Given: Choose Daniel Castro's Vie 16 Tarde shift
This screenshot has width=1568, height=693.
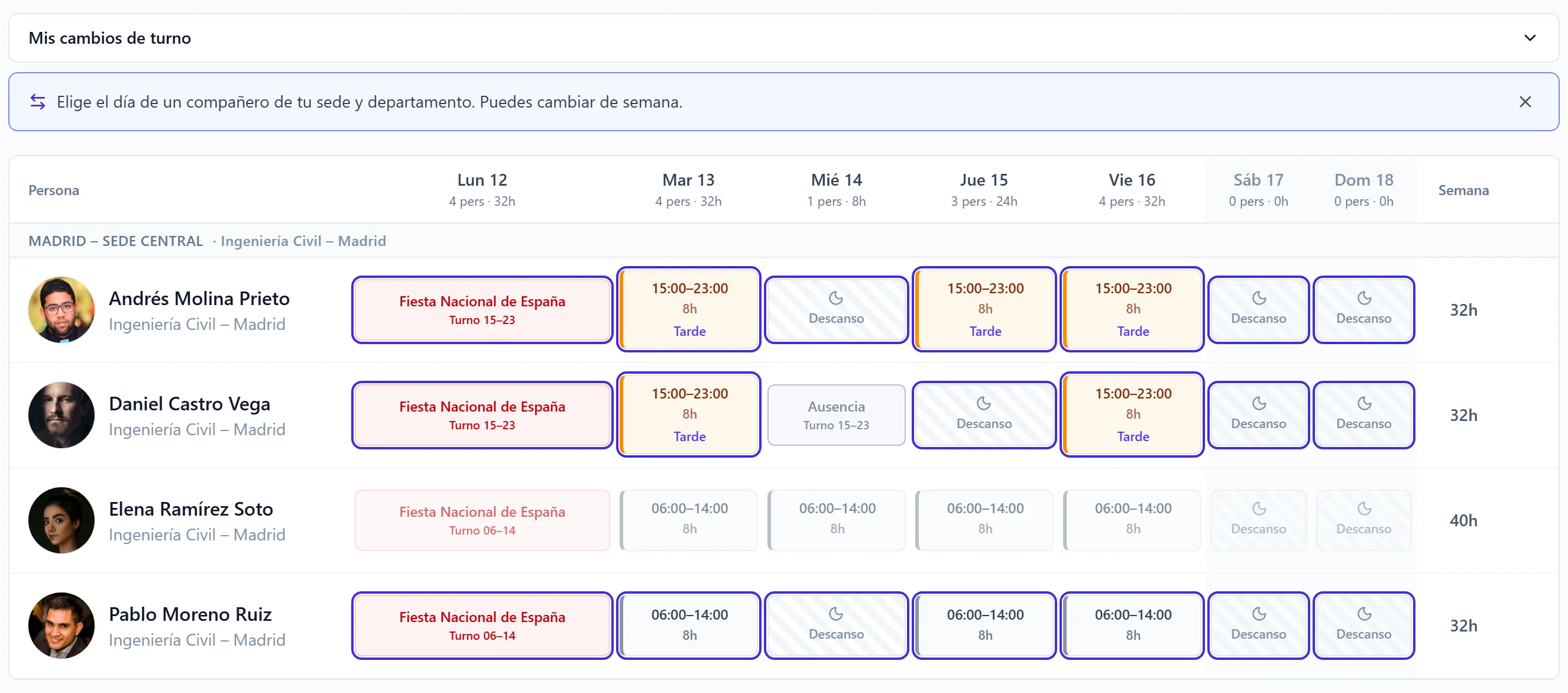Looking at the screenshot, I should [x=1132, y=414].
